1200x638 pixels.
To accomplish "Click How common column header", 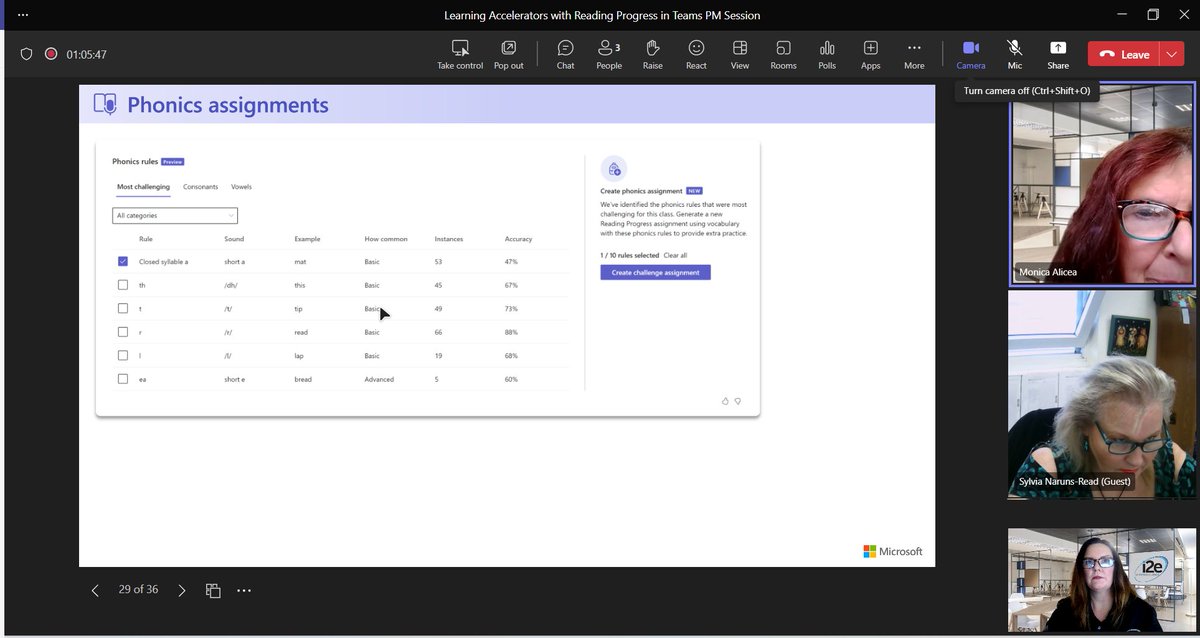I will point(386,239).
